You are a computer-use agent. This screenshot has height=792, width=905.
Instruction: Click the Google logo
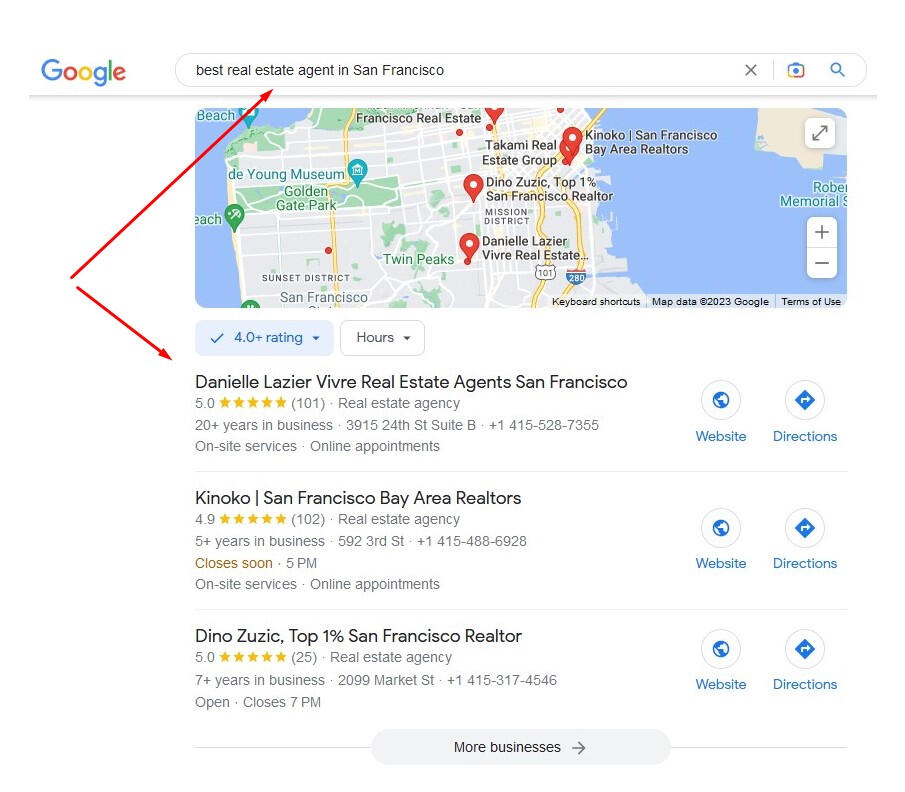click(83, 72)
